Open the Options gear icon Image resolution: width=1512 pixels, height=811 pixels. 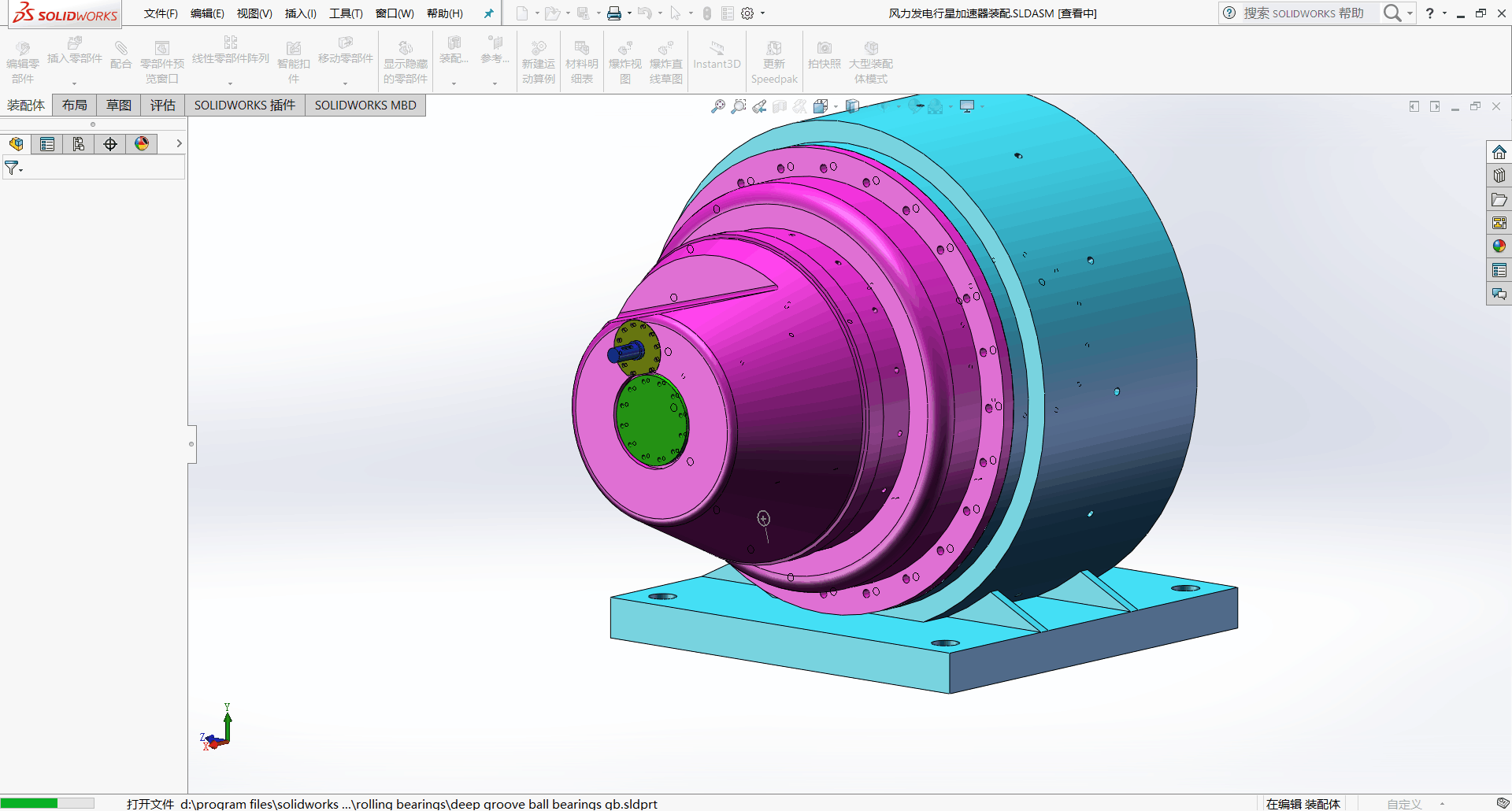pyautogui.click(x=748, y=13)
